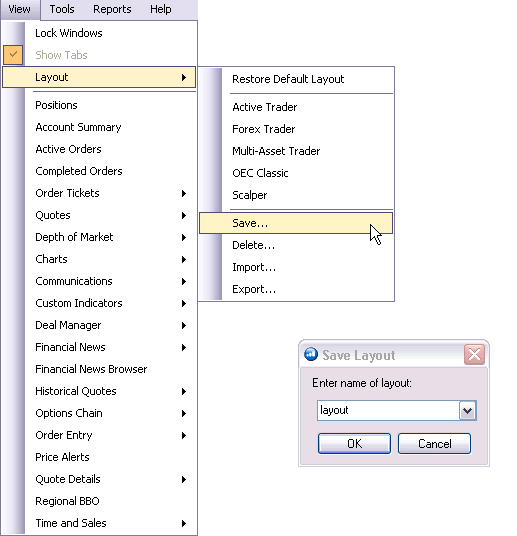Open the Tools menu
This screenshot has width=517, height=536.
[x=62, y=9]
